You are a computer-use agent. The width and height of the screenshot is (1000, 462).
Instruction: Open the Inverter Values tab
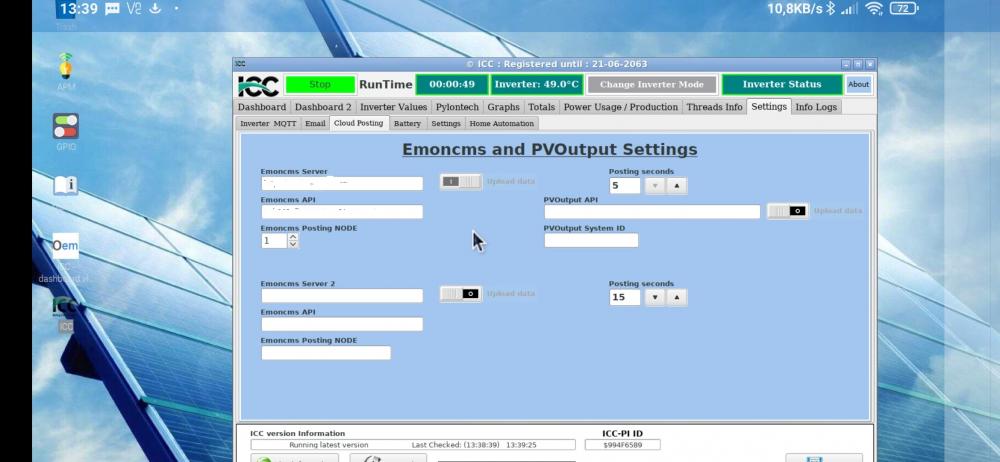pyautogui.click(x=393, y=107)
